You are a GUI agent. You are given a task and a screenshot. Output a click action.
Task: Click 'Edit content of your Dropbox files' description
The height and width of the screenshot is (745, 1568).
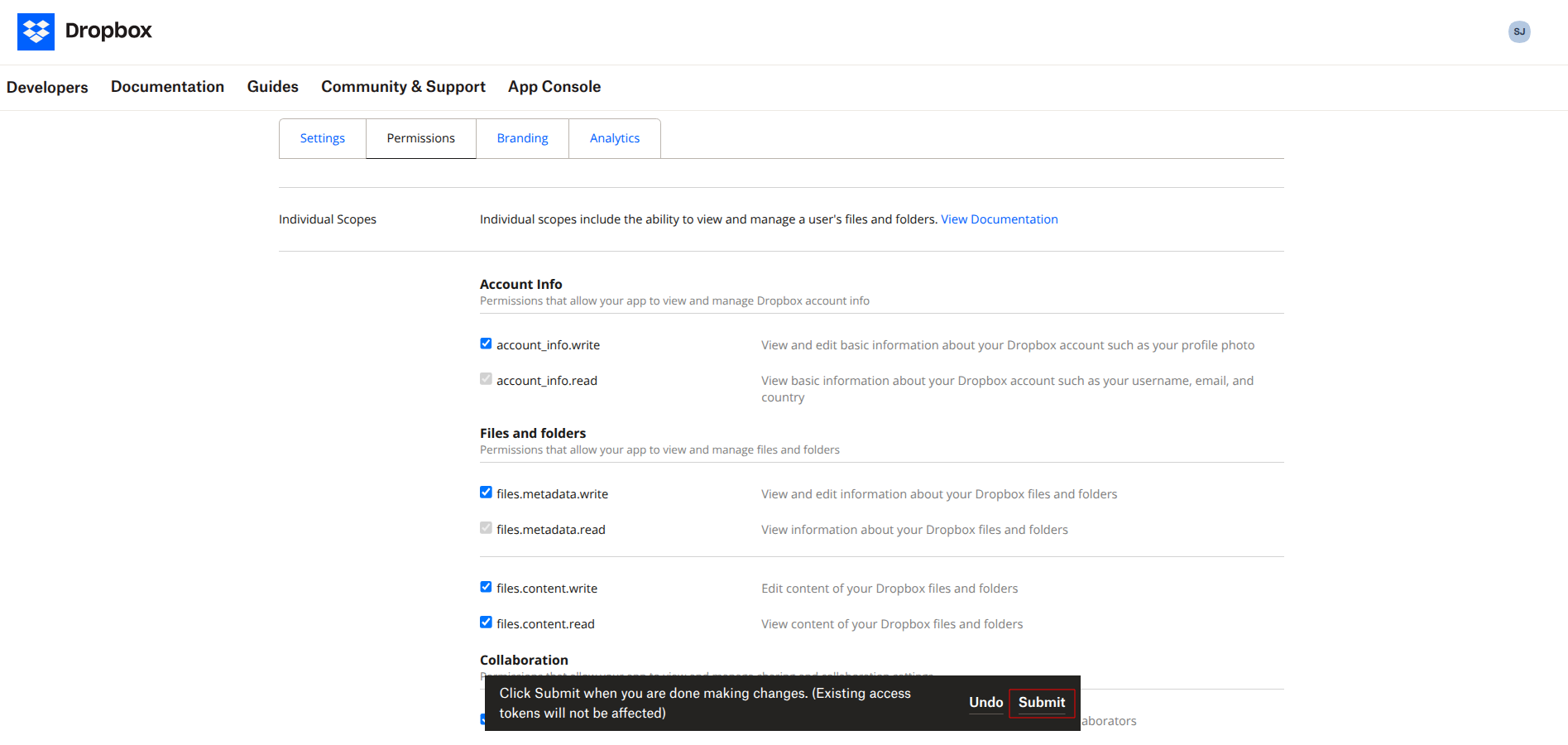point(889,589)
